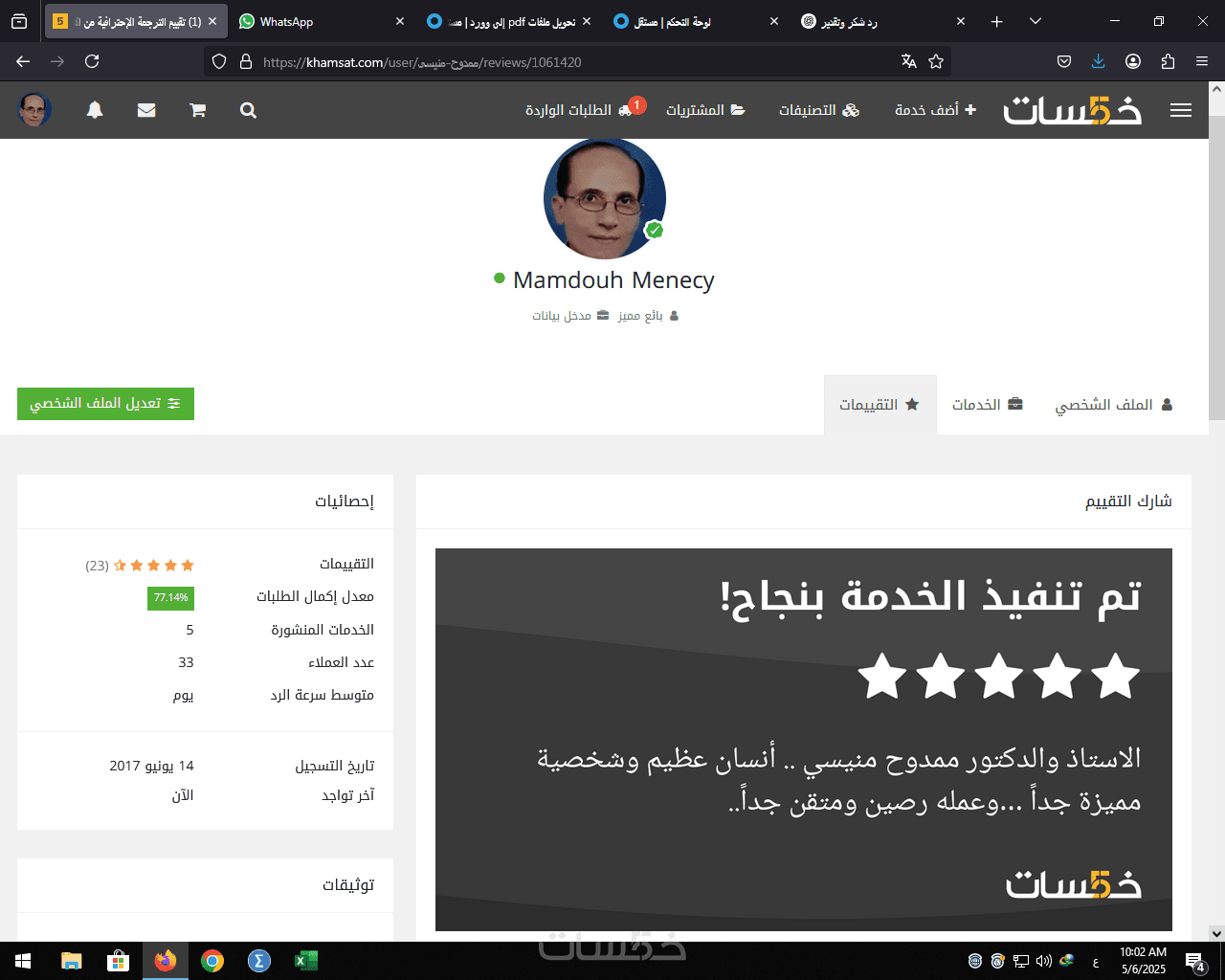Image resolution: width=1225 pixels, height=980 pixels.
Task: Bookmark this page with the star icon
Action: pos(936,61)
